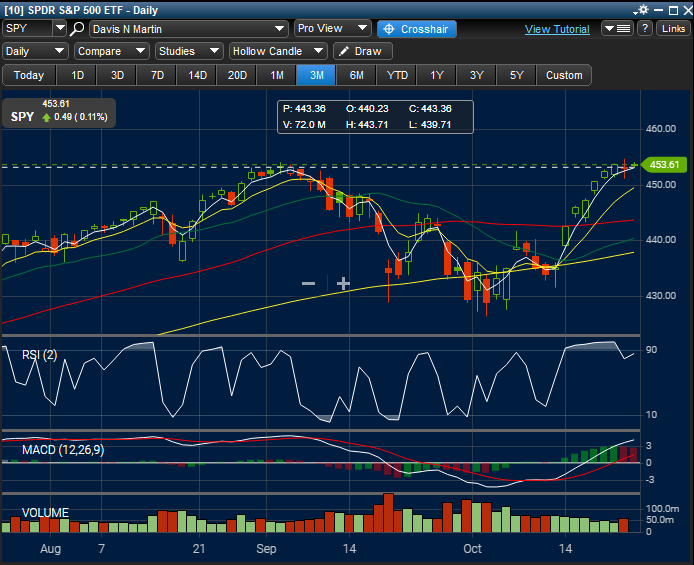694x565 pixels.
Task: Click the MACD (12,26,9) study label
Action: (63, 450)
